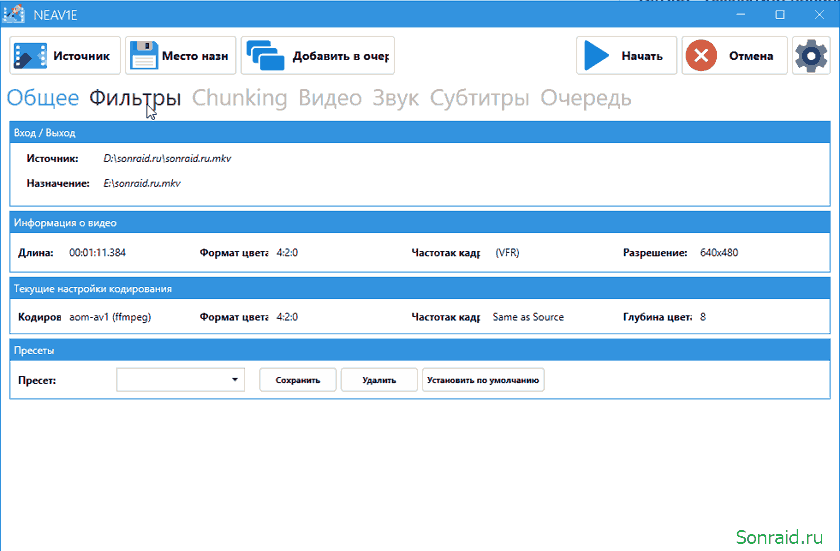Open the Субтитры tab
The width and height of the screenshot is (840, 551).
[x=479, y=98]
